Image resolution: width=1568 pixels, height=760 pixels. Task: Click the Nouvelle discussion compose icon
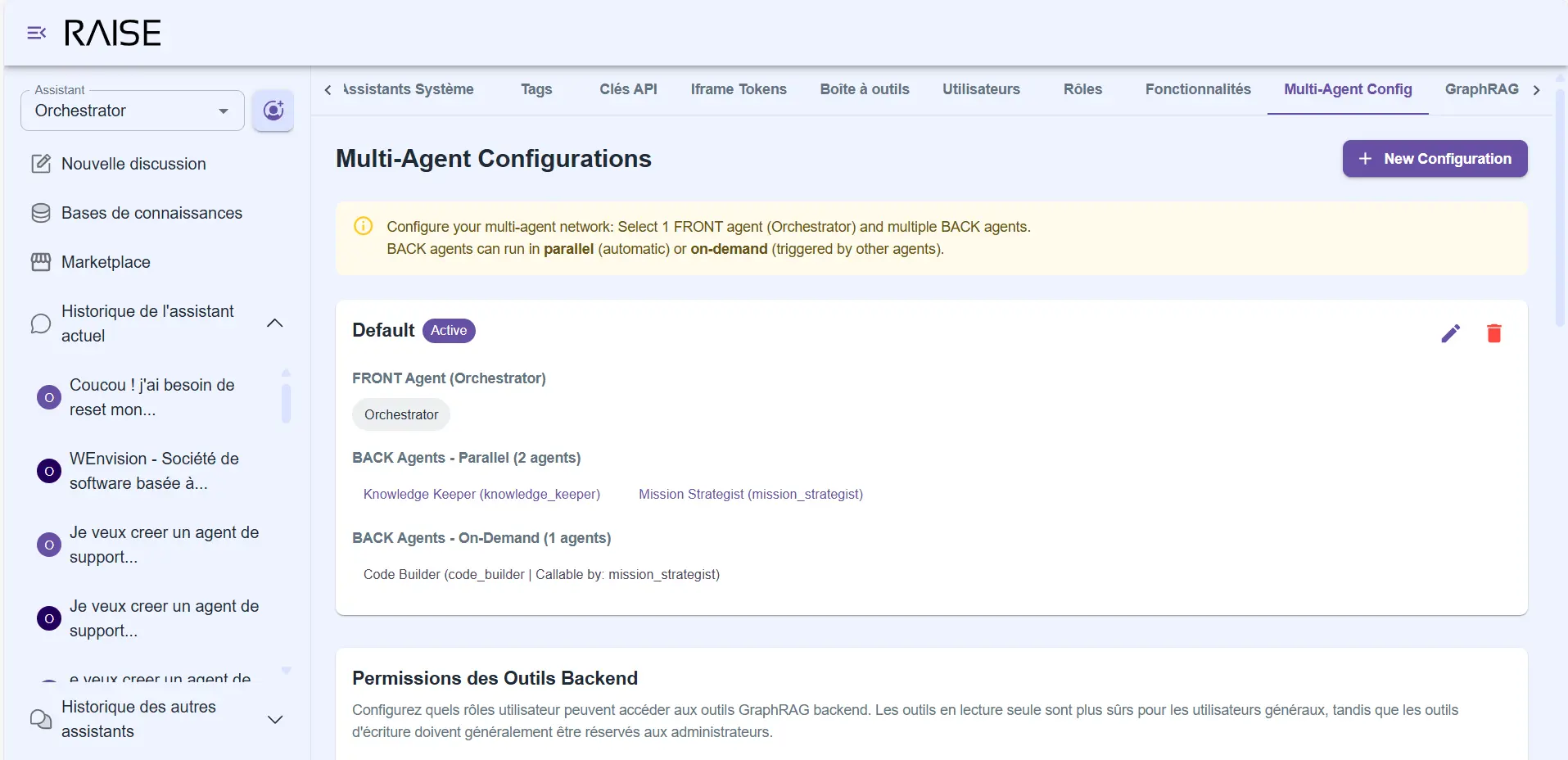point(41,164)
